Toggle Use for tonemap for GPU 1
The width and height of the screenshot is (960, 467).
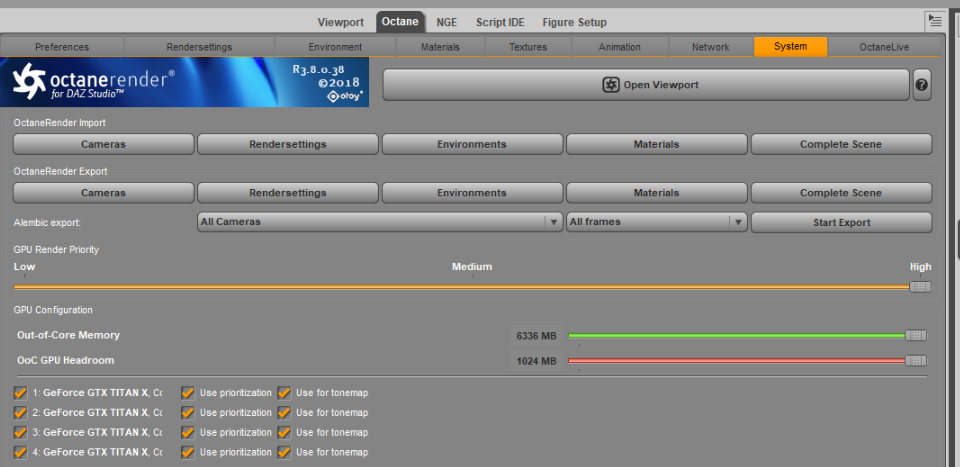(284, 393)
